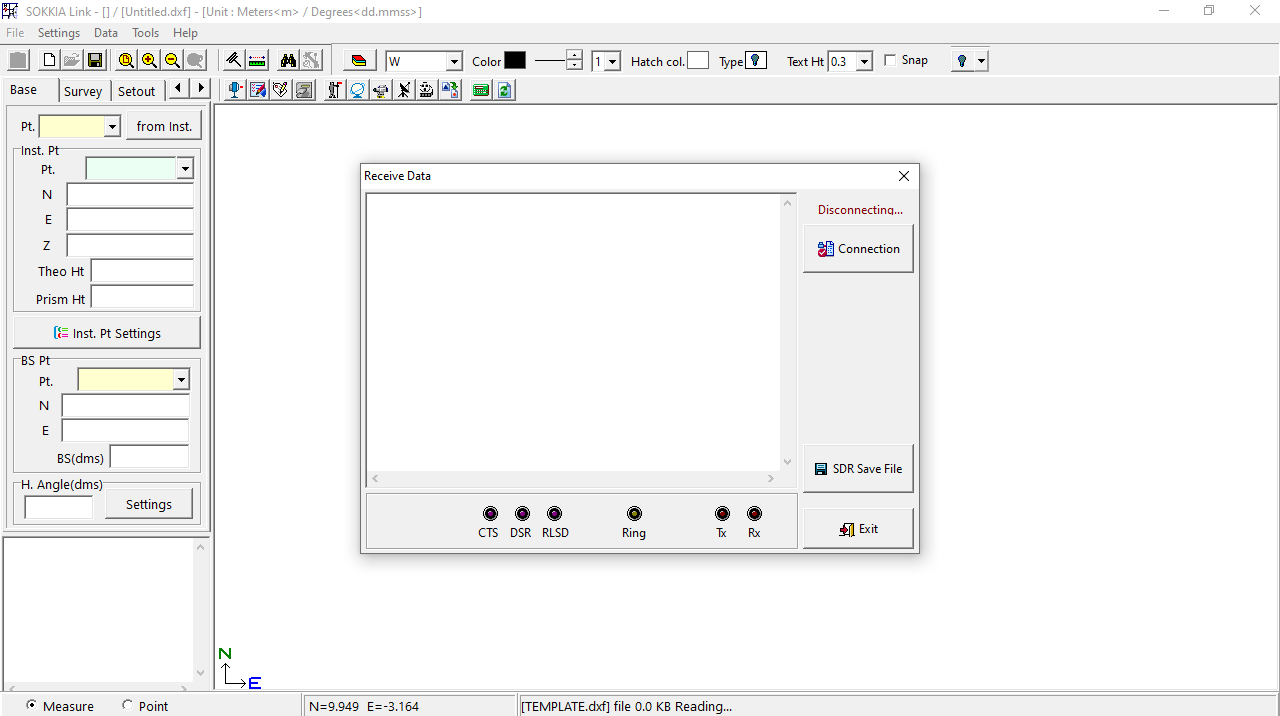Click the Inst. Pt Z input field
This screenshot has width=1280, height=716.
130,245
